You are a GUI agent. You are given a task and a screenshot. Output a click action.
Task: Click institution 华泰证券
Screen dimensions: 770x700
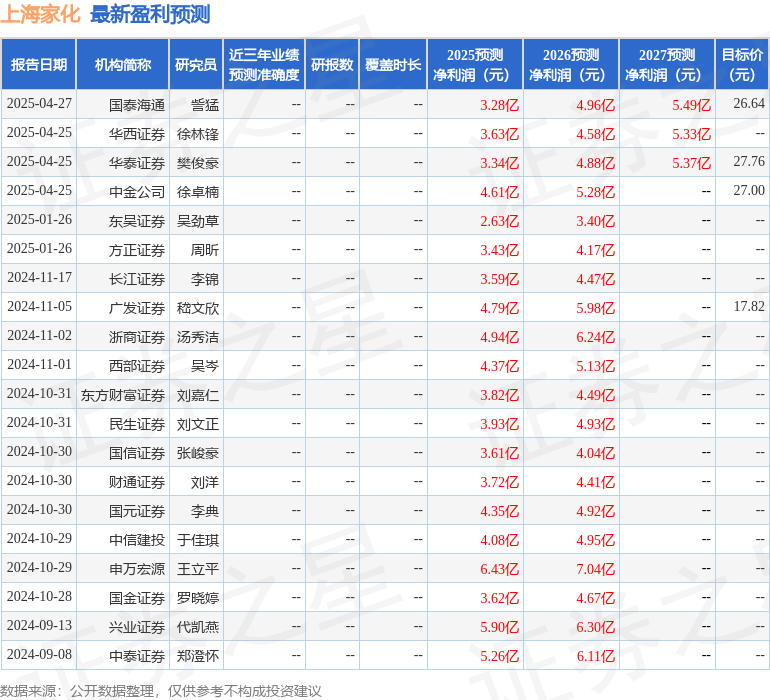point(137,163)
